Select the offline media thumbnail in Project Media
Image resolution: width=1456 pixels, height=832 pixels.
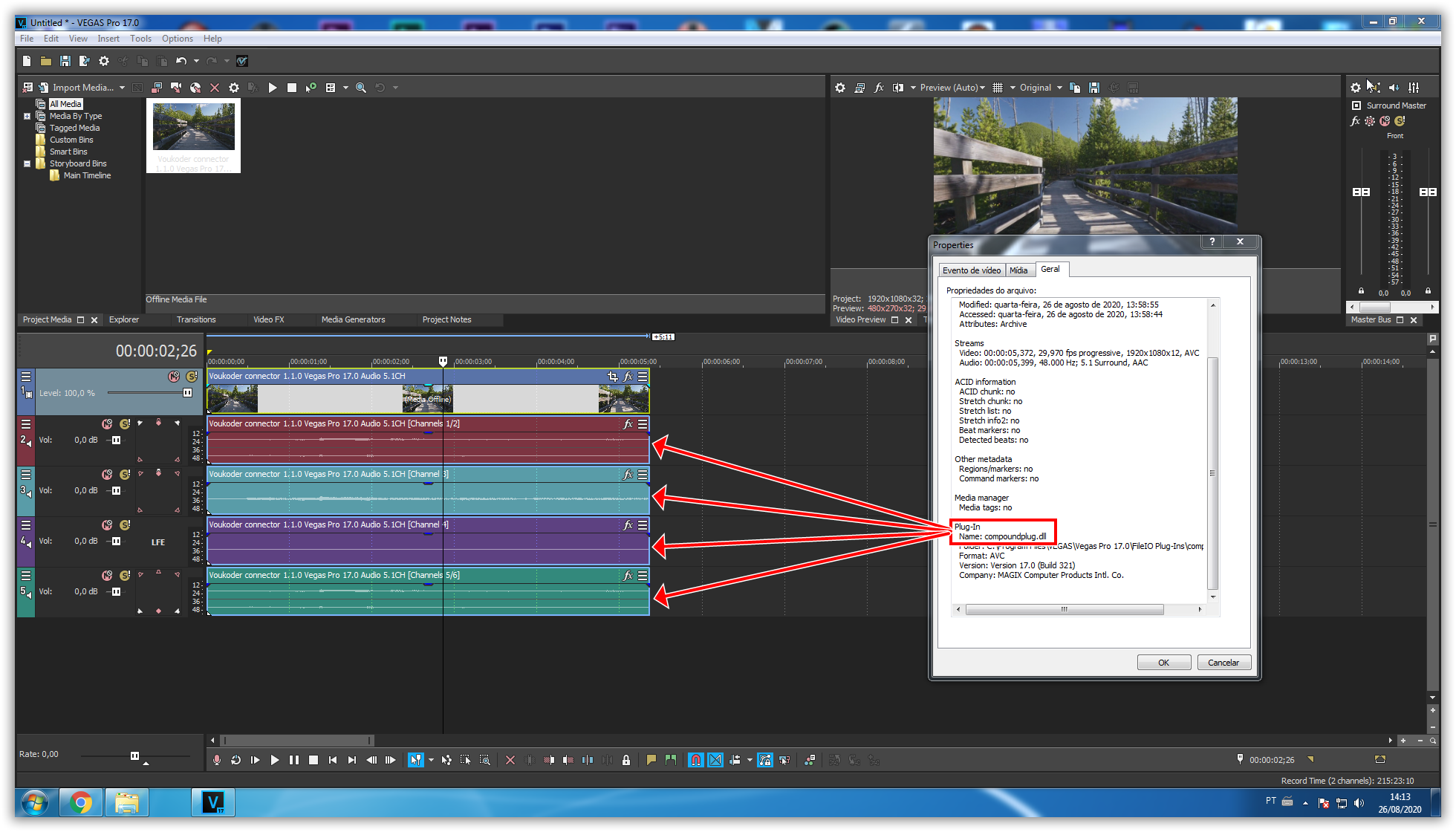tap(193, 128)
